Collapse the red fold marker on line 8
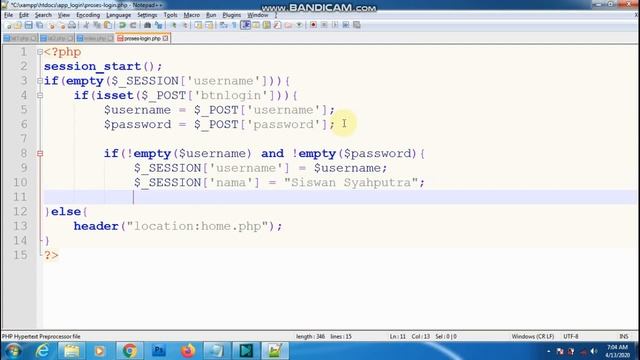640x360 pixels. coord(40,153)
